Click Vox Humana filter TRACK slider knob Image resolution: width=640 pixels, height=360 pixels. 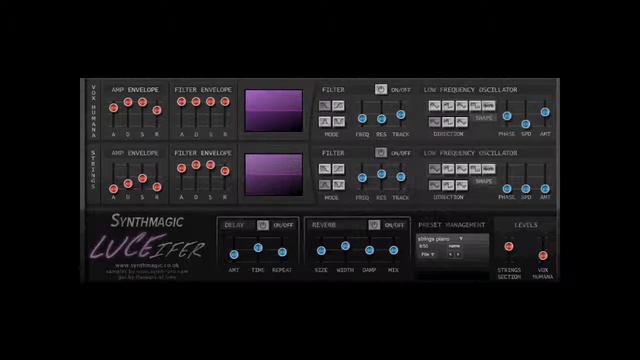pyautogui.click(x=400, y=115)
